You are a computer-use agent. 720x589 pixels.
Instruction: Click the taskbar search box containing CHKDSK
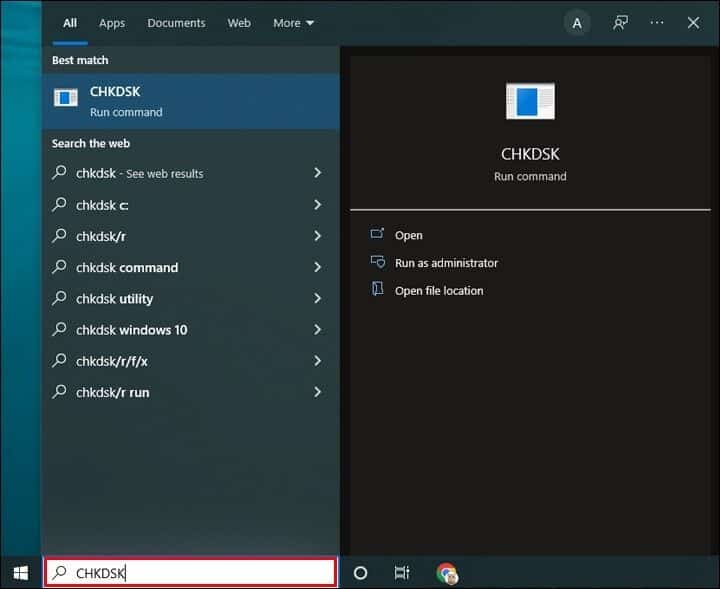[191, 572]
